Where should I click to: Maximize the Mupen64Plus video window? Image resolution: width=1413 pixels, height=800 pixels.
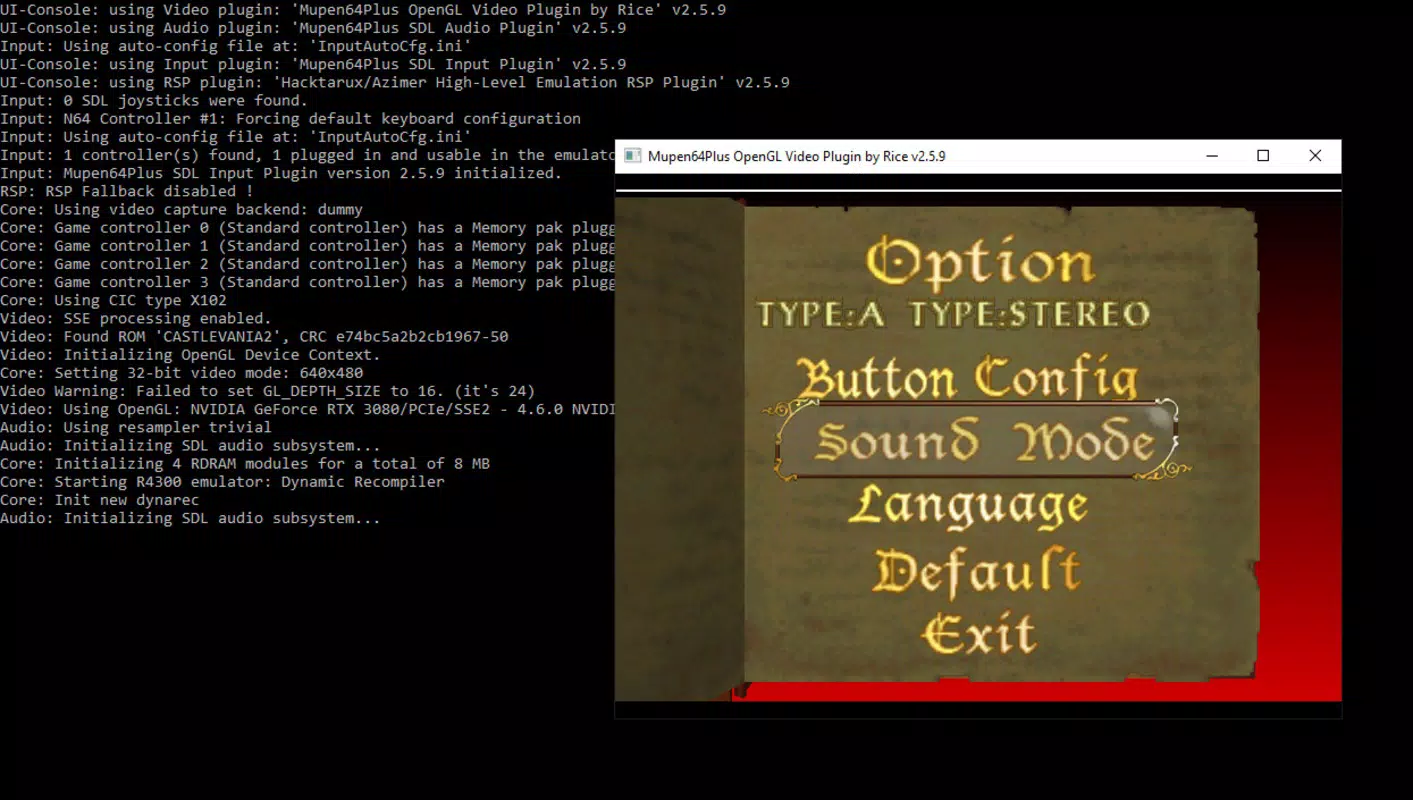coord(1263,156)
